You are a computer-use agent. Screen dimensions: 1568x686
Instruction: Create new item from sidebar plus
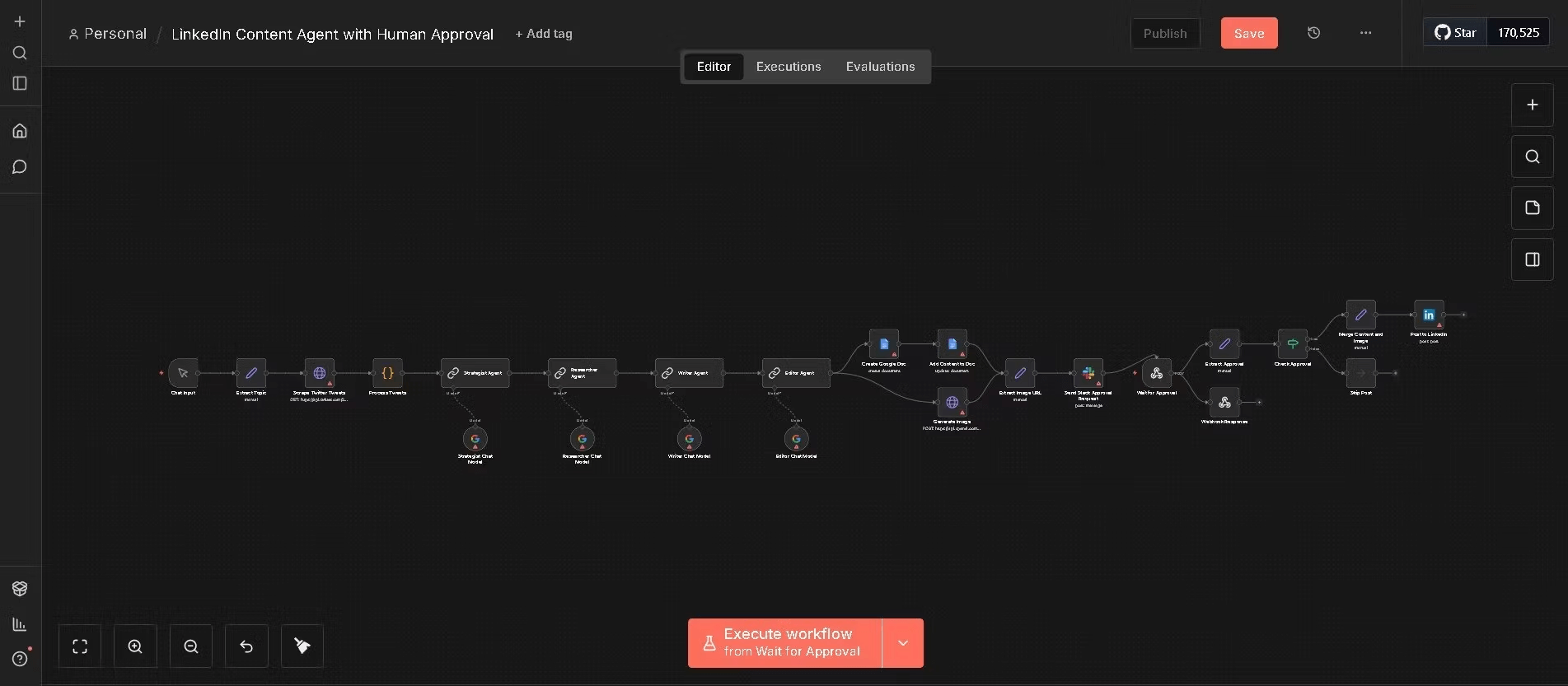tap(20, 21)
